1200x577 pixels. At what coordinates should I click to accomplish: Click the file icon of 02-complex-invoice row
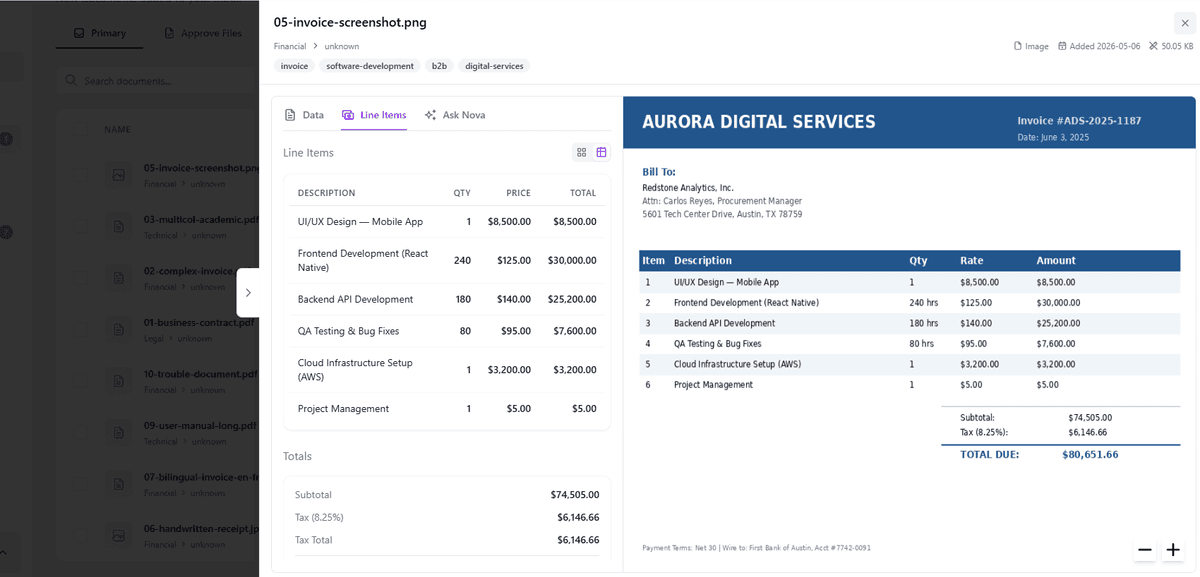pyautogui.click(x=118, y=278)
